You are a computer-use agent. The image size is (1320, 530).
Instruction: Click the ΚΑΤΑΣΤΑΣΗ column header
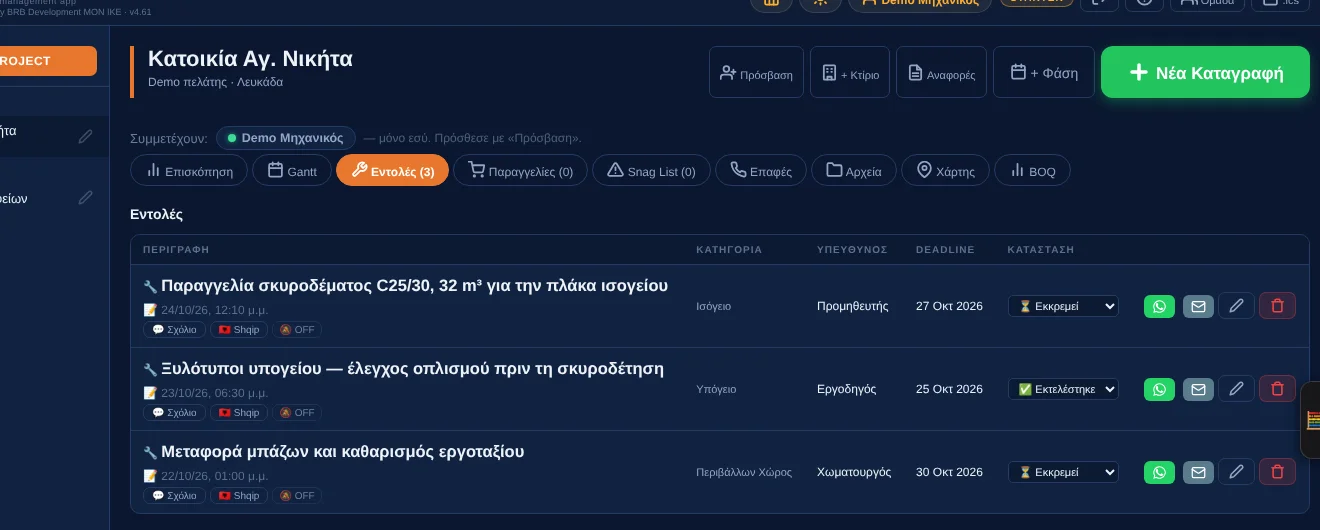(x=1041, y=249)
